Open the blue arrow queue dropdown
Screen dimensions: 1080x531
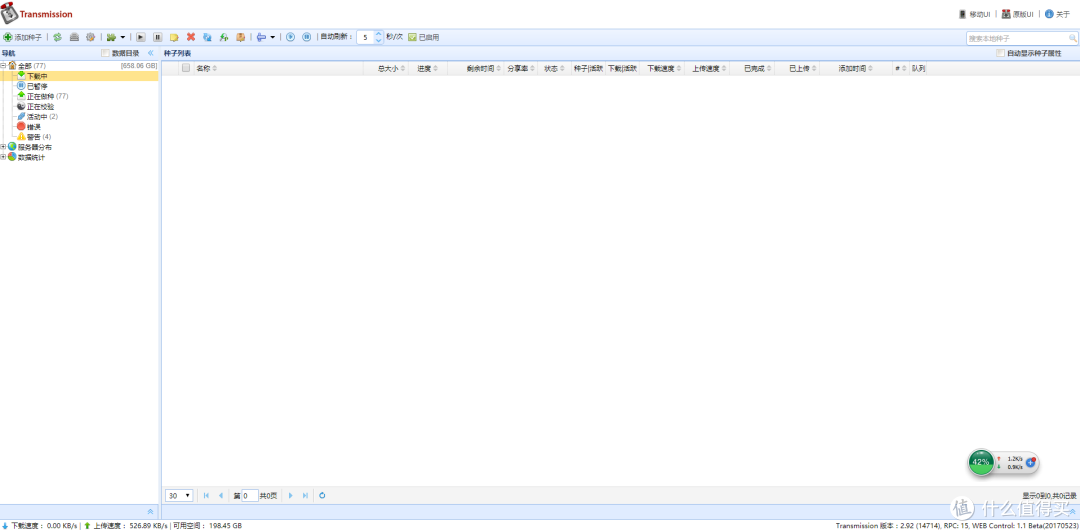[266, 37]
